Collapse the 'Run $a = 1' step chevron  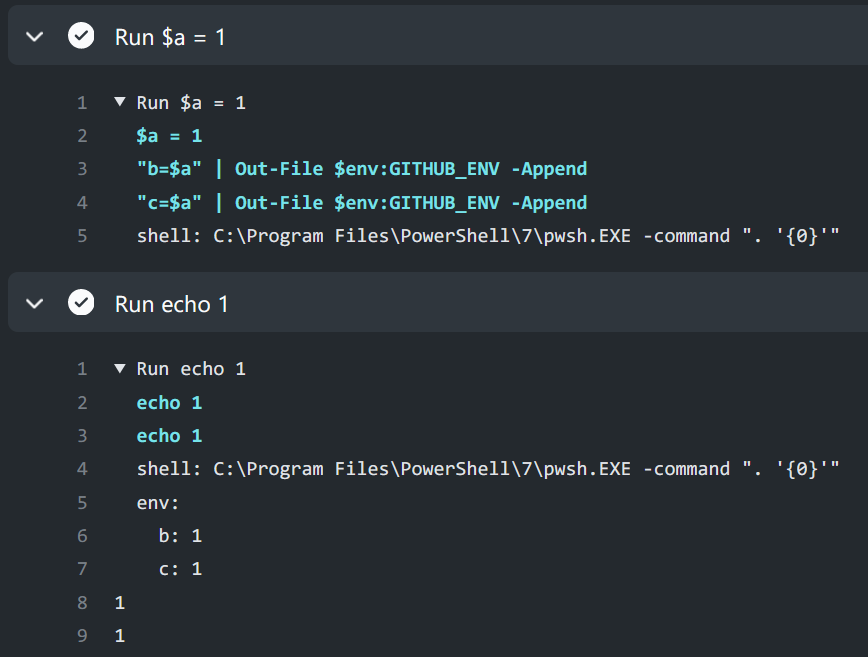coord(35,37)
